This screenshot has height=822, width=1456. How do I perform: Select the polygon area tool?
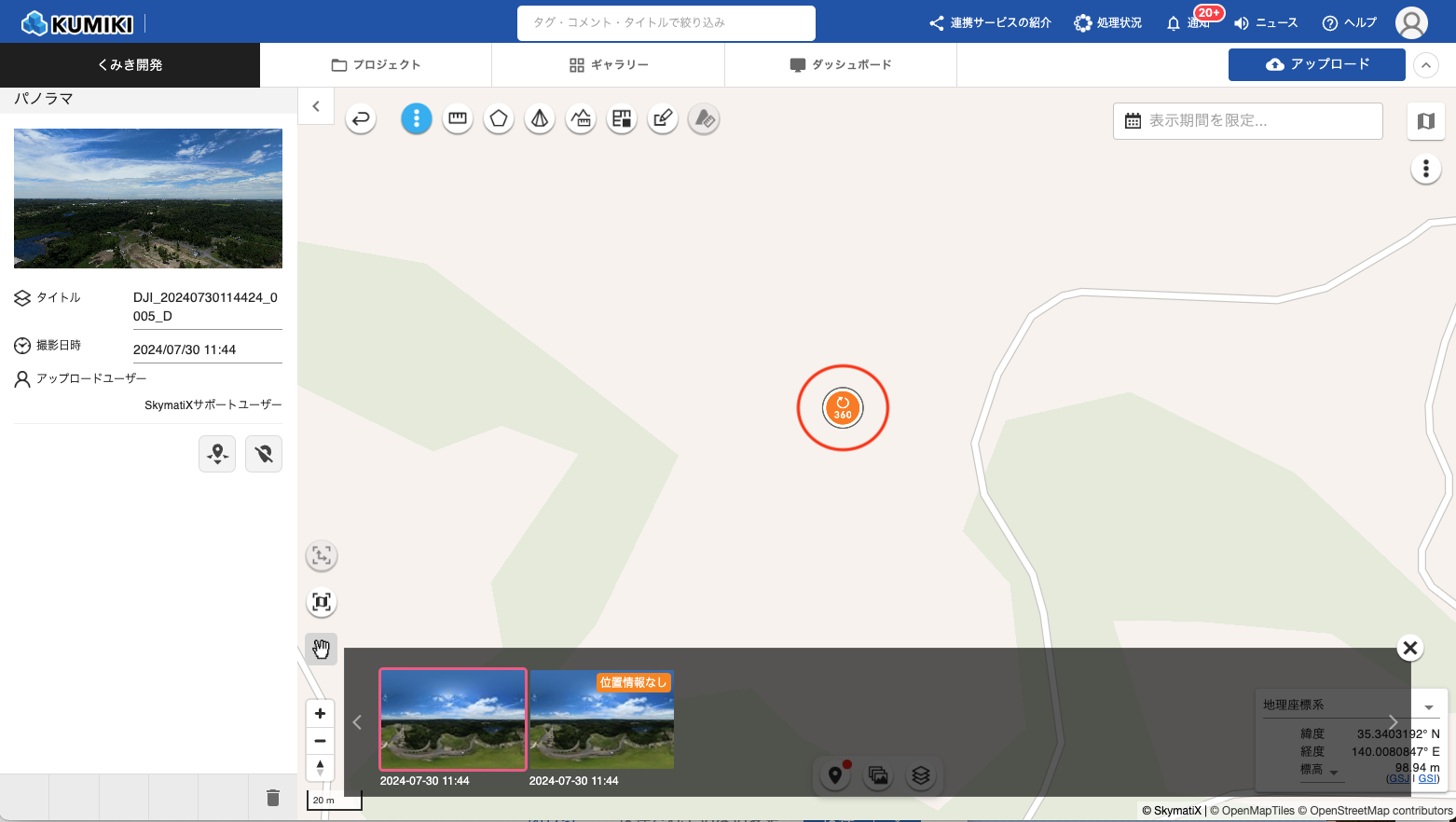[499, 119]
